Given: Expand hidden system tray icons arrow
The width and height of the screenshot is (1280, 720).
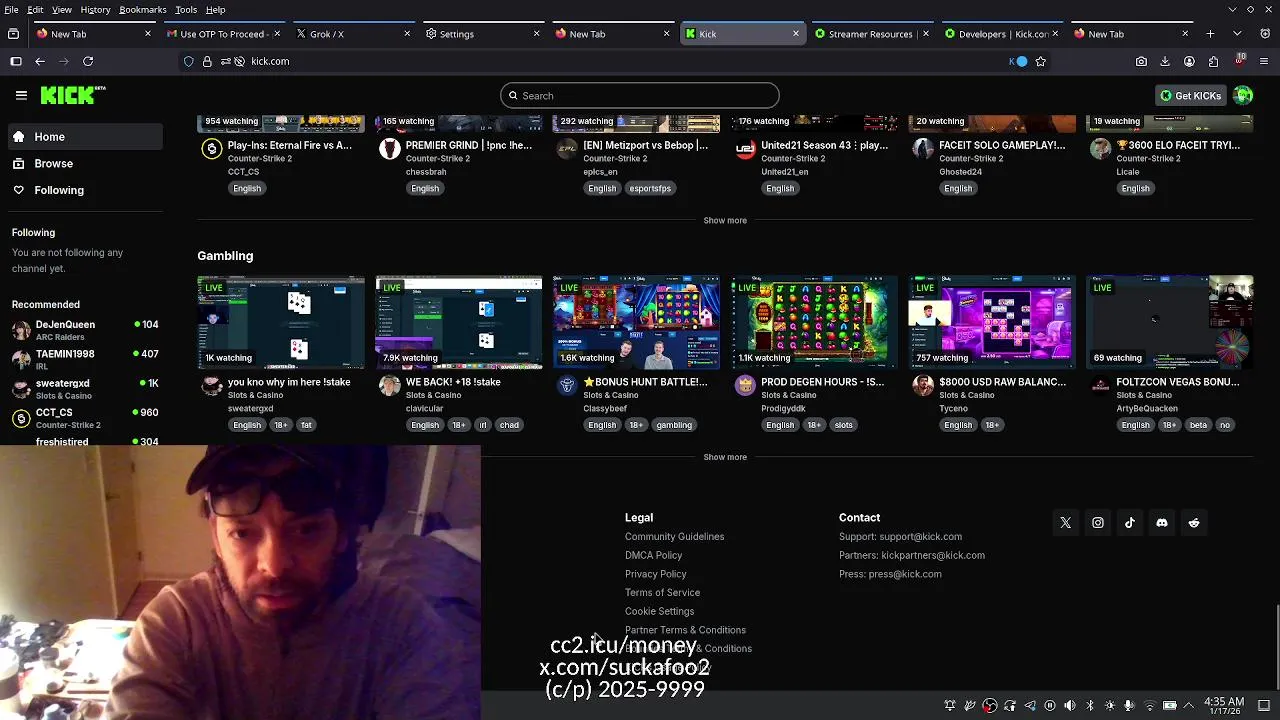Looking at the screenshot, I should click(x=1189, y=705).
